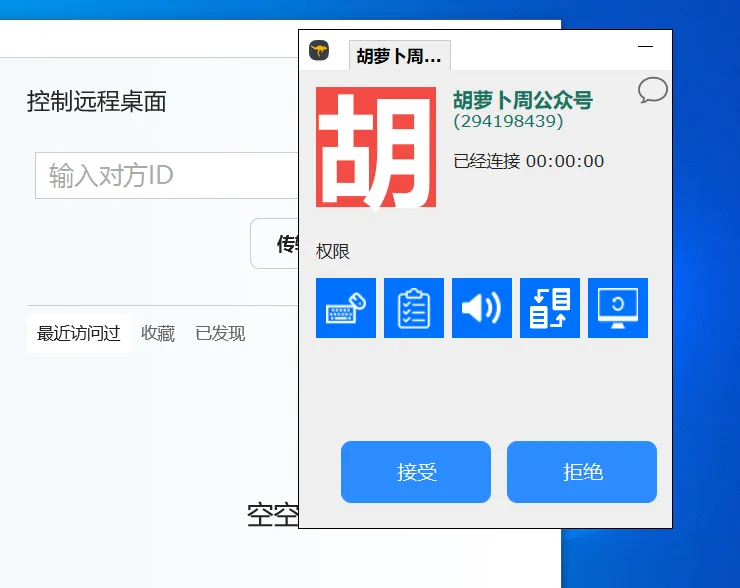Image resolution: width=740 pixels, height=588 pixels.
Task: Click the 控制远程桌面 heading in main window
Action: click(97, 101)
